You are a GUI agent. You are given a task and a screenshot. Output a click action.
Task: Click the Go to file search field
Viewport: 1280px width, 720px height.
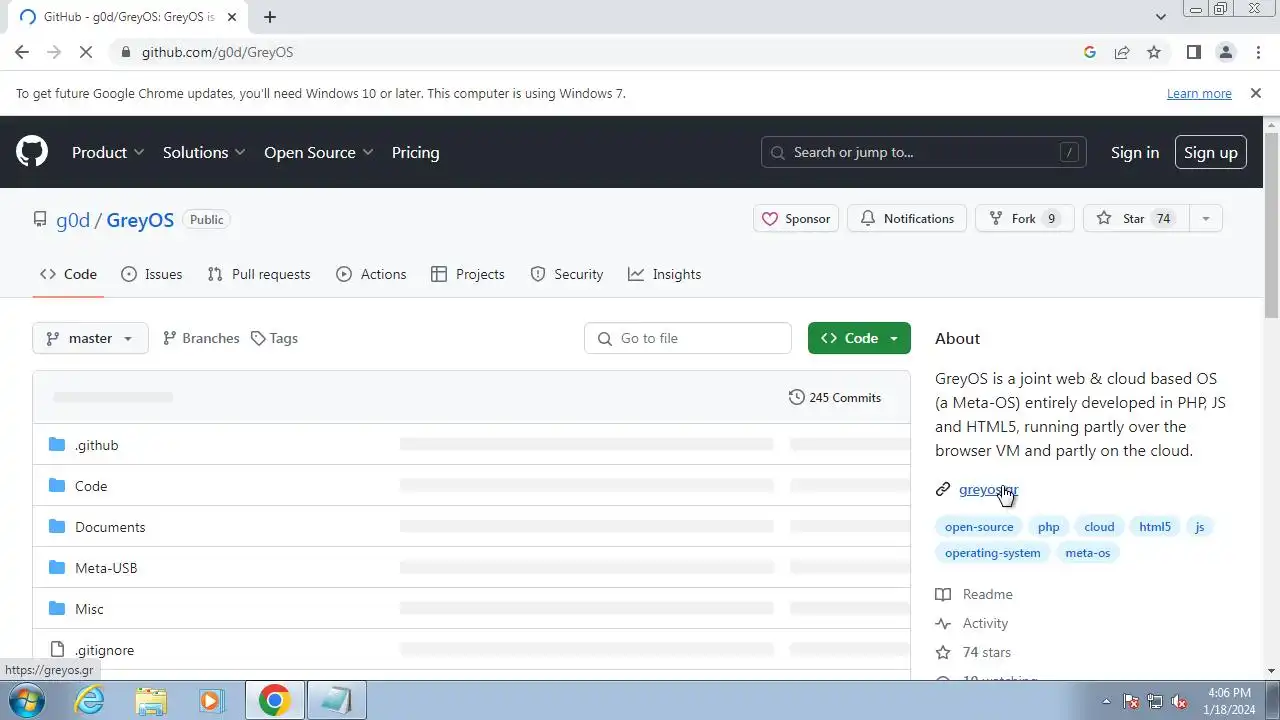point(688,338)
